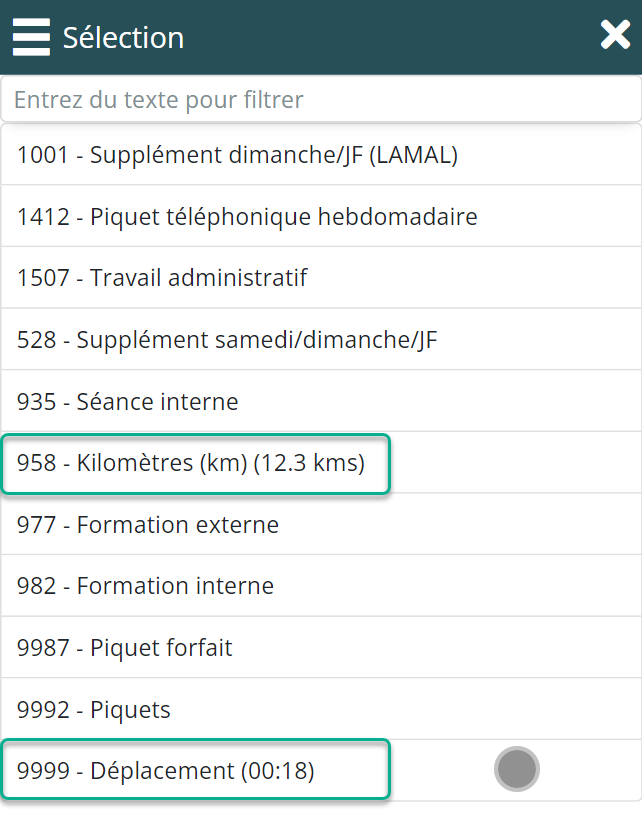This screenshot has height=828, width=642.
Task: Choose the highlighted 958 - Kilomètres entry
Action: point(191,464)
